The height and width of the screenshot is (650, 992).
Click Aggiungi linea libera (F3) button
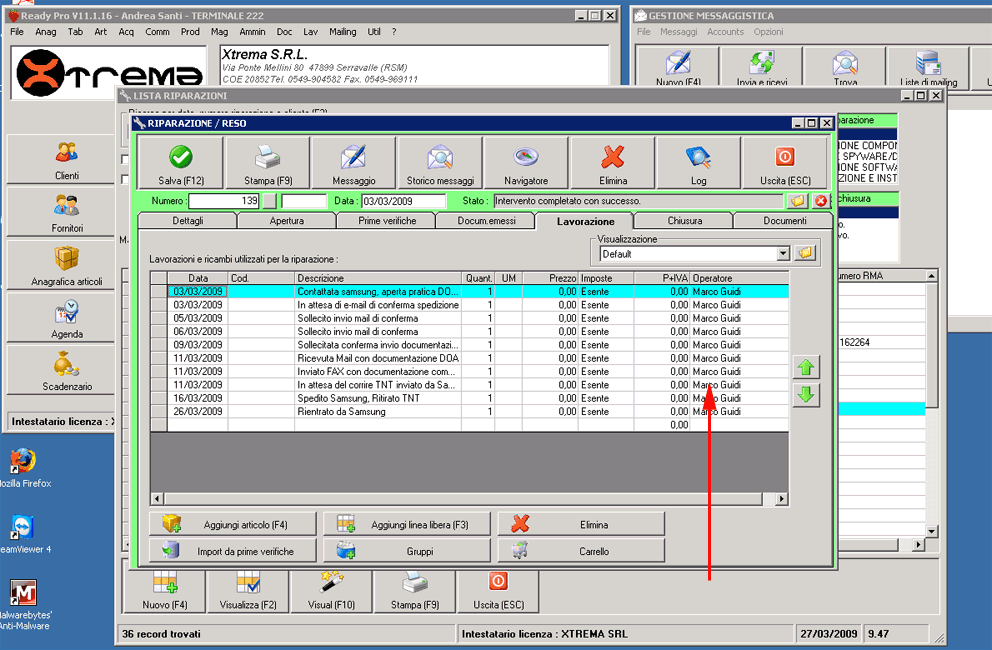pyautogui.click(x=407, y=524)
